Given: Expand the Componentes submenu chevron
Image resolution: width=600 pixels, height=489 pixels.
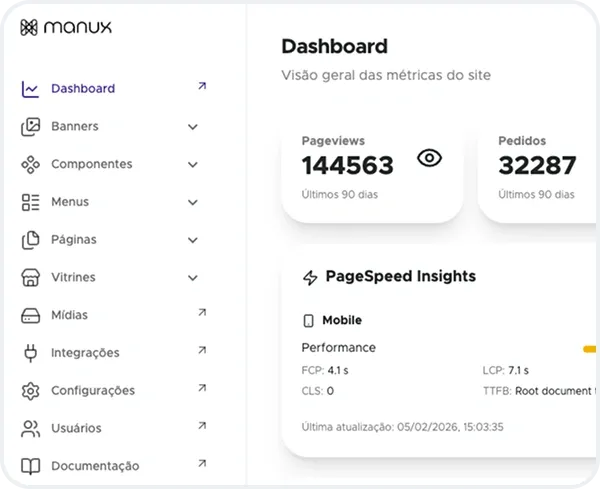Looking at the screenshot, I should pyautogui.click(x=193, y=164).
